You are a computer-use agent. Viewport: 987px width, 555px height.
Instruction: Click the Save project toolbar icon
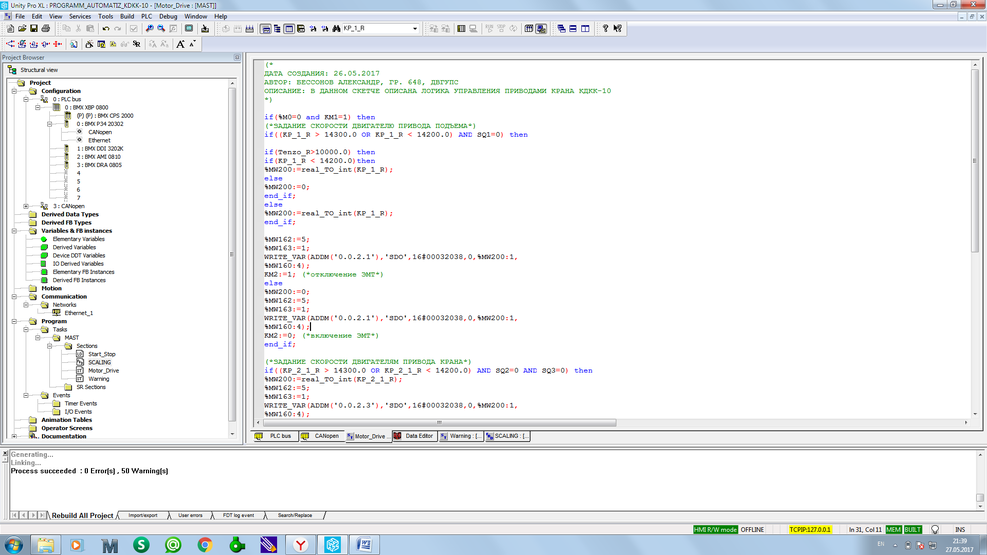coord(33,29)
